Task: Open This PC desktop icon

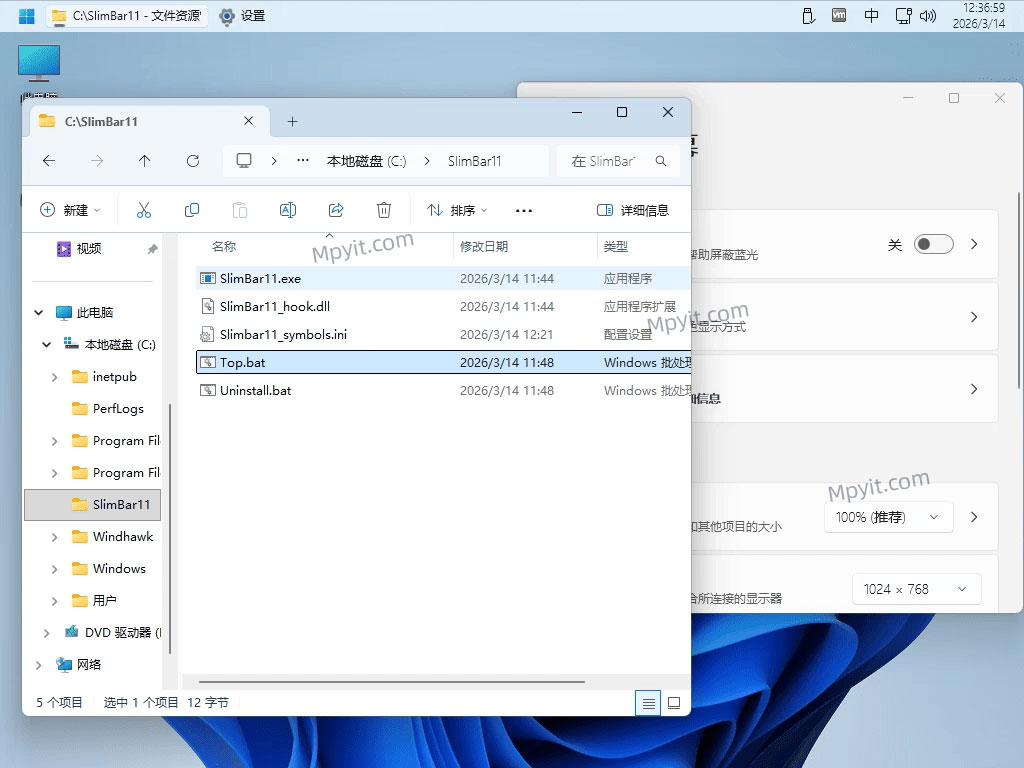Action: pos(39,72)
